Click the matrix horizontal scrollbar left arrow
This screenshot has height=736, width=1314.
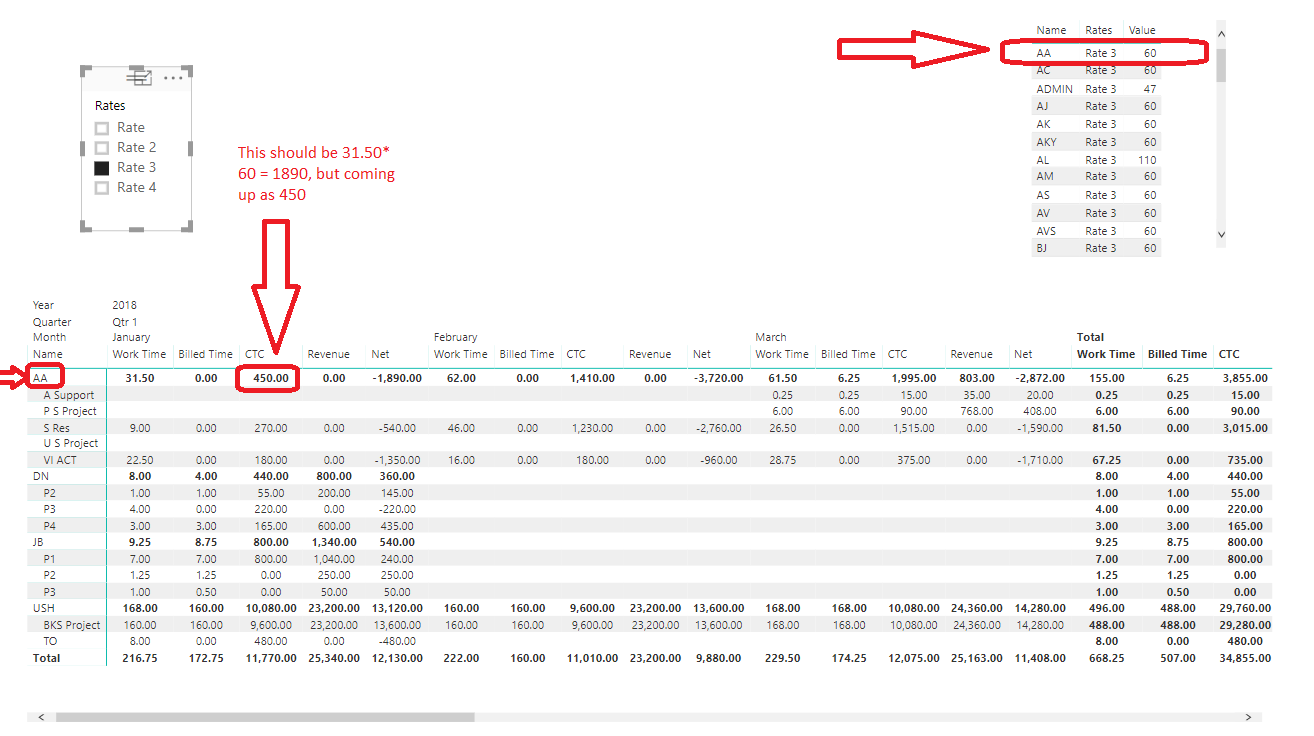pos(41,717)
